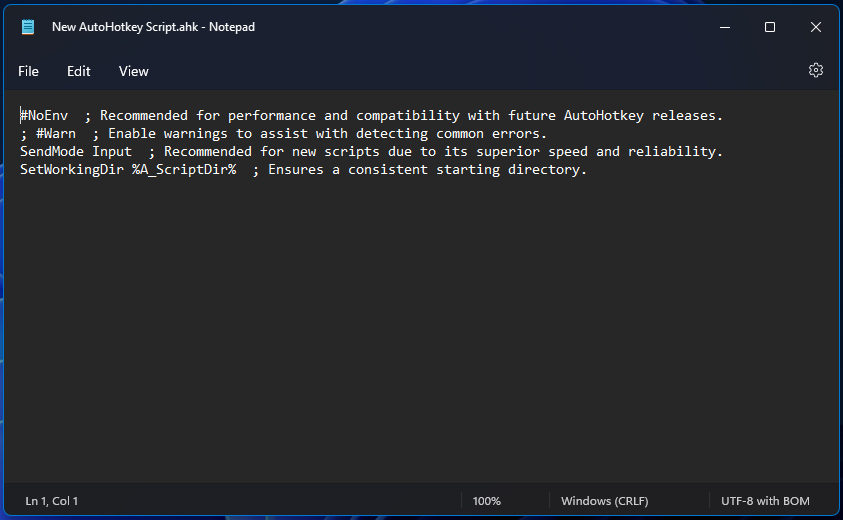Minimize the Notepad window
Viewport: 843px width, 520px height.
(x=724, y=27)
